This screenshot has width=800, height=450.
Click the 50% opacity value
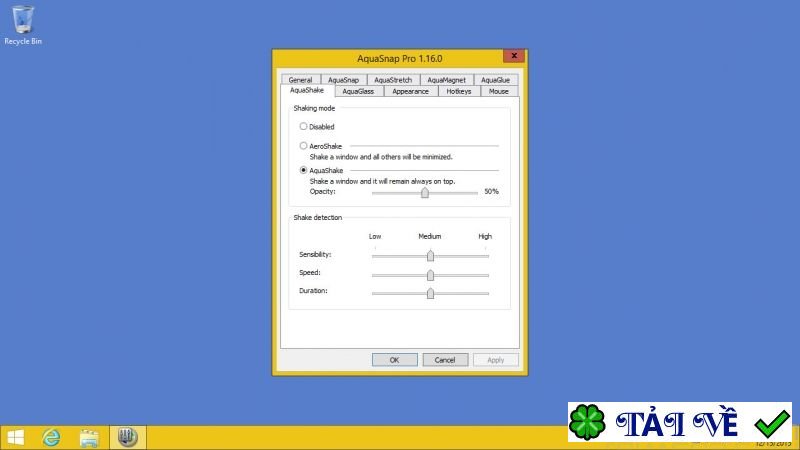[x=491, y=191]
